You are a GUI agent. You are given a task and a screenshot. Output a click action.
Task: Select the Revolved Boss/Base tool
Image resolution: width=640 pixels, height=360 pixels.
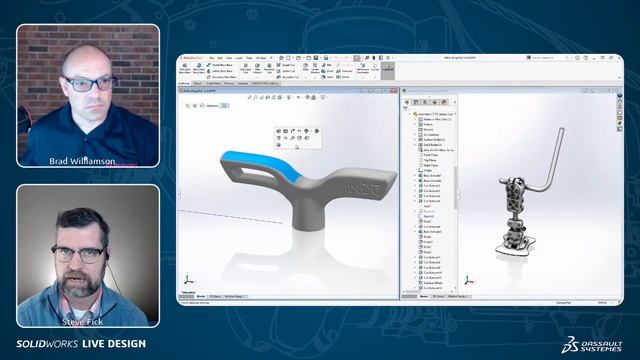(x=199, y=68)
